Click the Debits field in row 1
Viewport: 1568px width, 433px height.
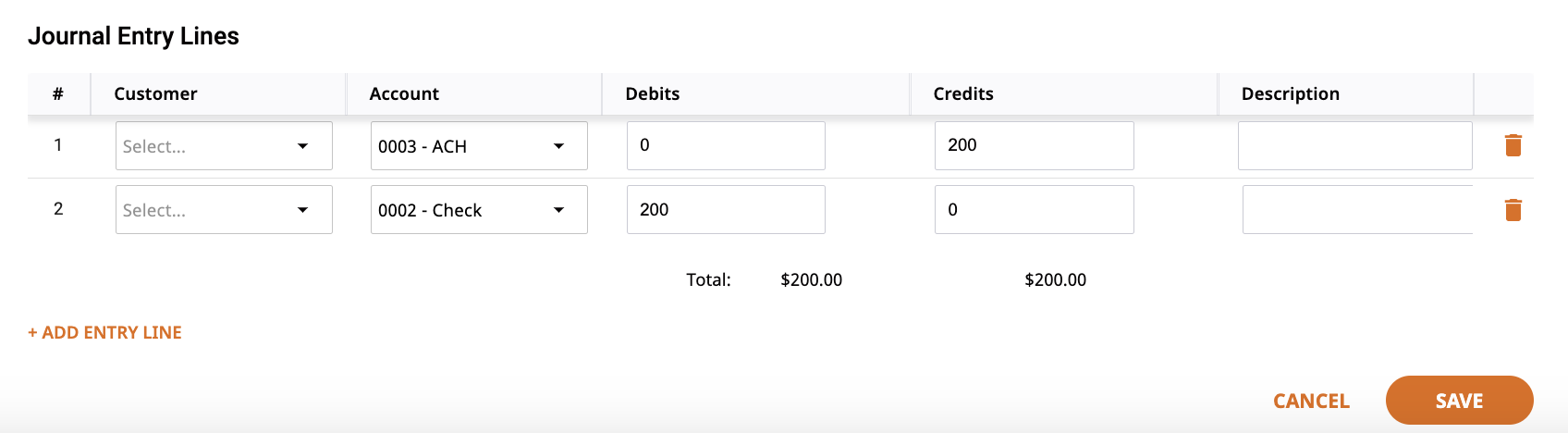726,145
